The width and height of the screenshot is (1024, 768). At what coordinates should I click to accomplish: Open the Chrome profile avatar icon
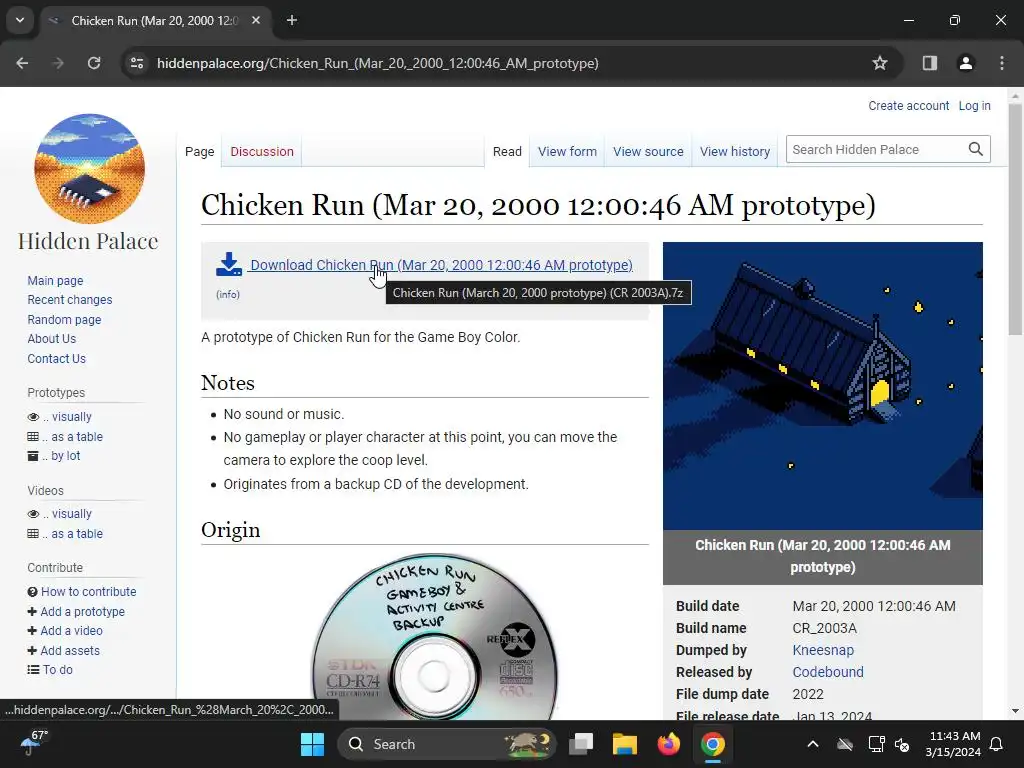[965, 63]
